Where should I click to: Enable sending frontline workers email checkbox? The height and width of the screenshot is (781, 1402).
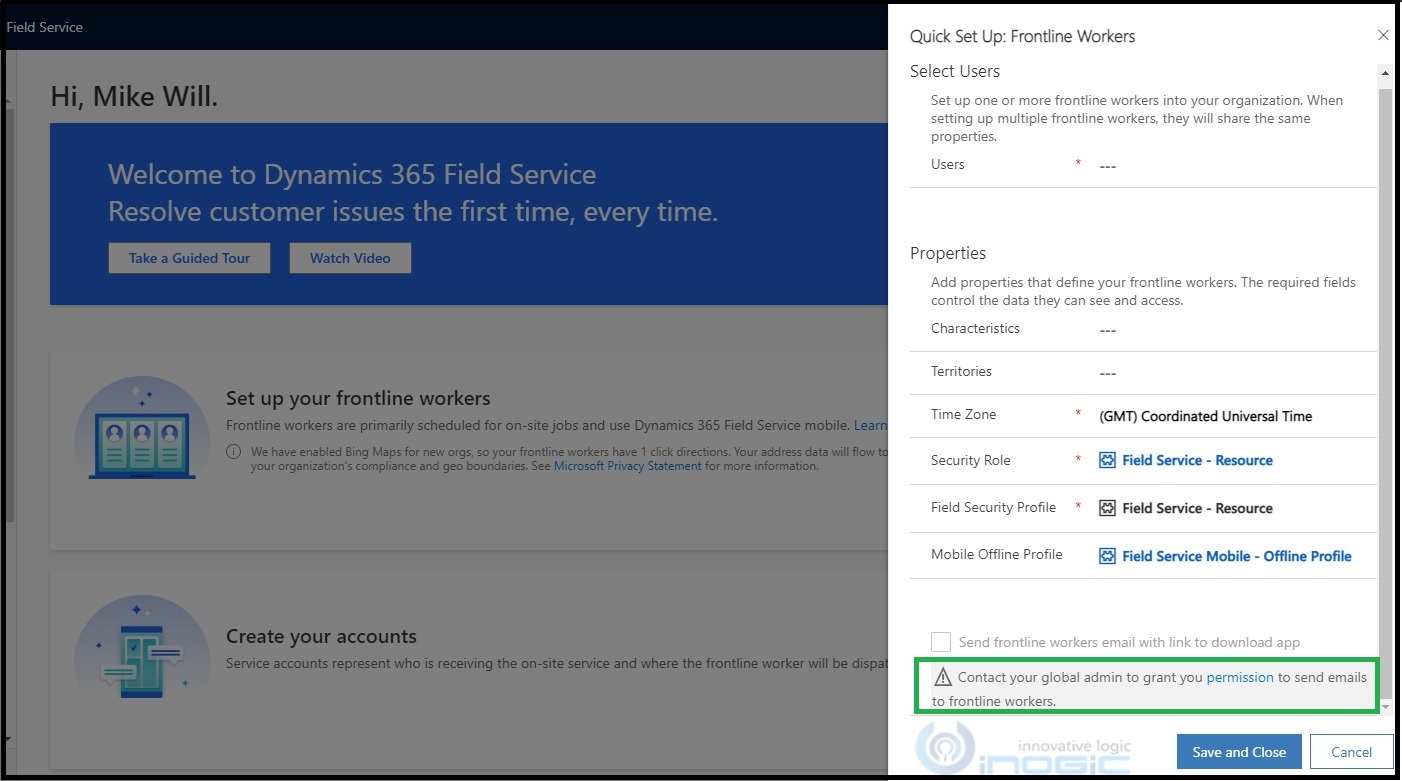[941, 642]
